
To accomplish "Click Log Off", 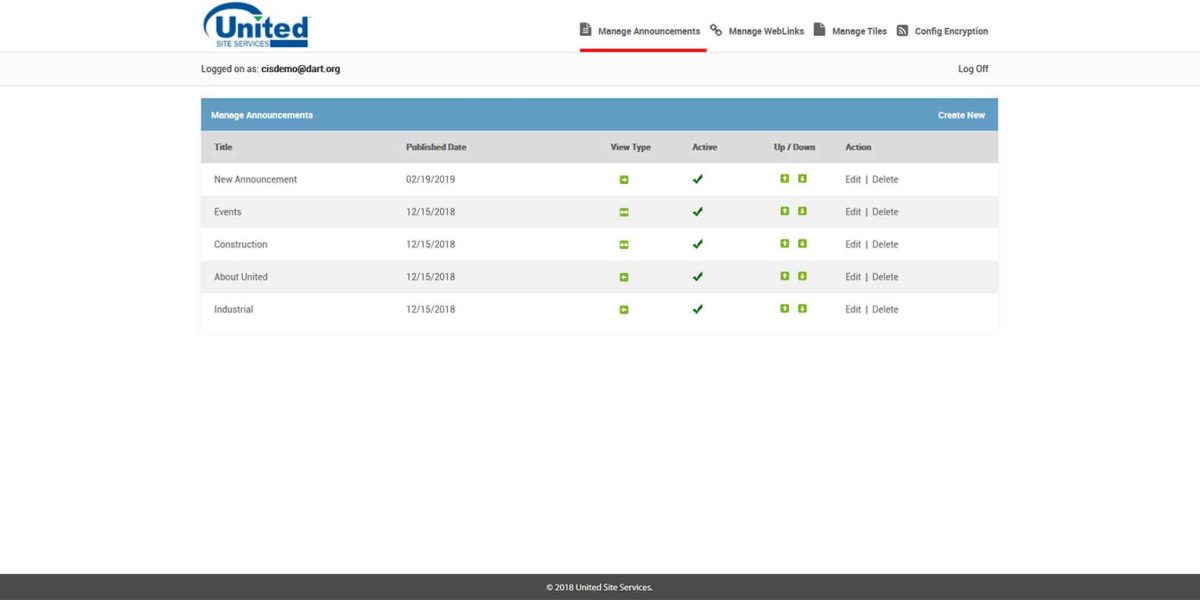I will coord(972,68).
